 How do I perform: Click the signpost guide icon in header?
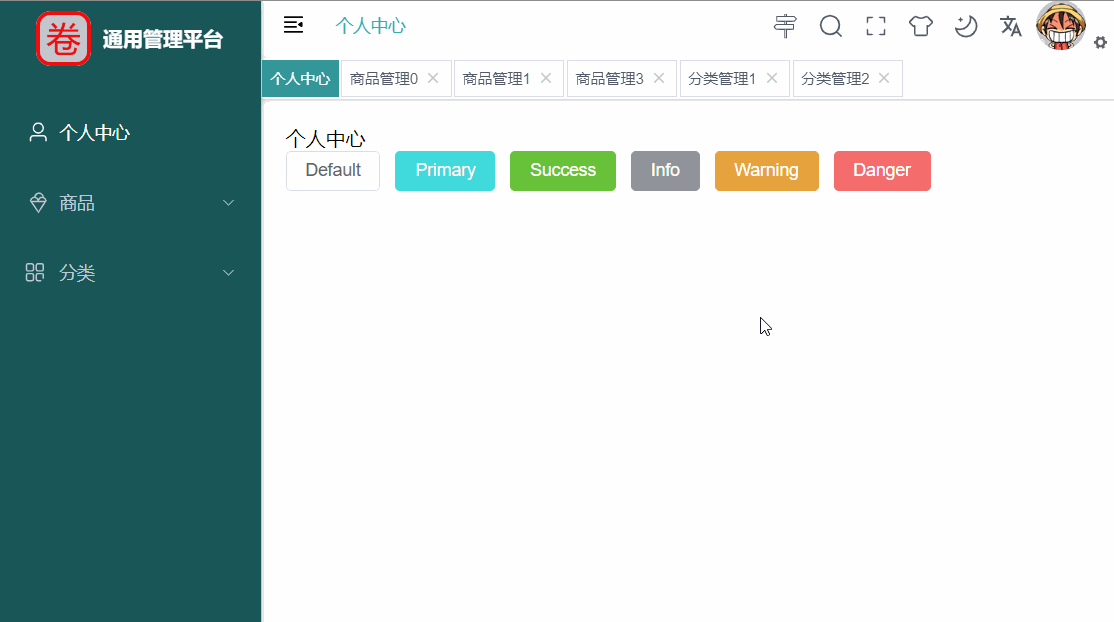785,26
